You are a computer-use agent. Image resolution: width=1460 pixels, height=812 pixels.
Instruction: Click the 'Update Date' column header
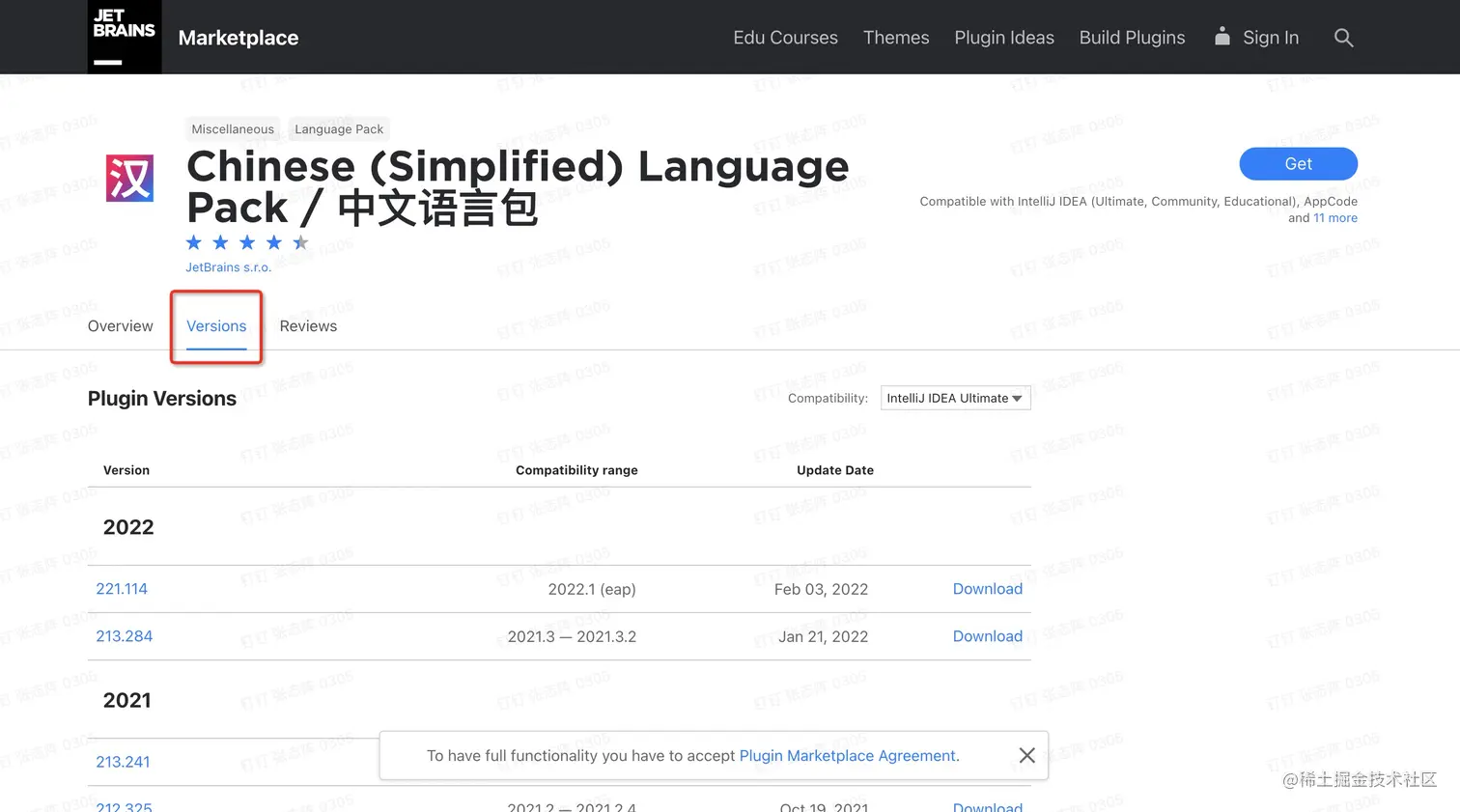pyautogui.click(x=835, y=470)
